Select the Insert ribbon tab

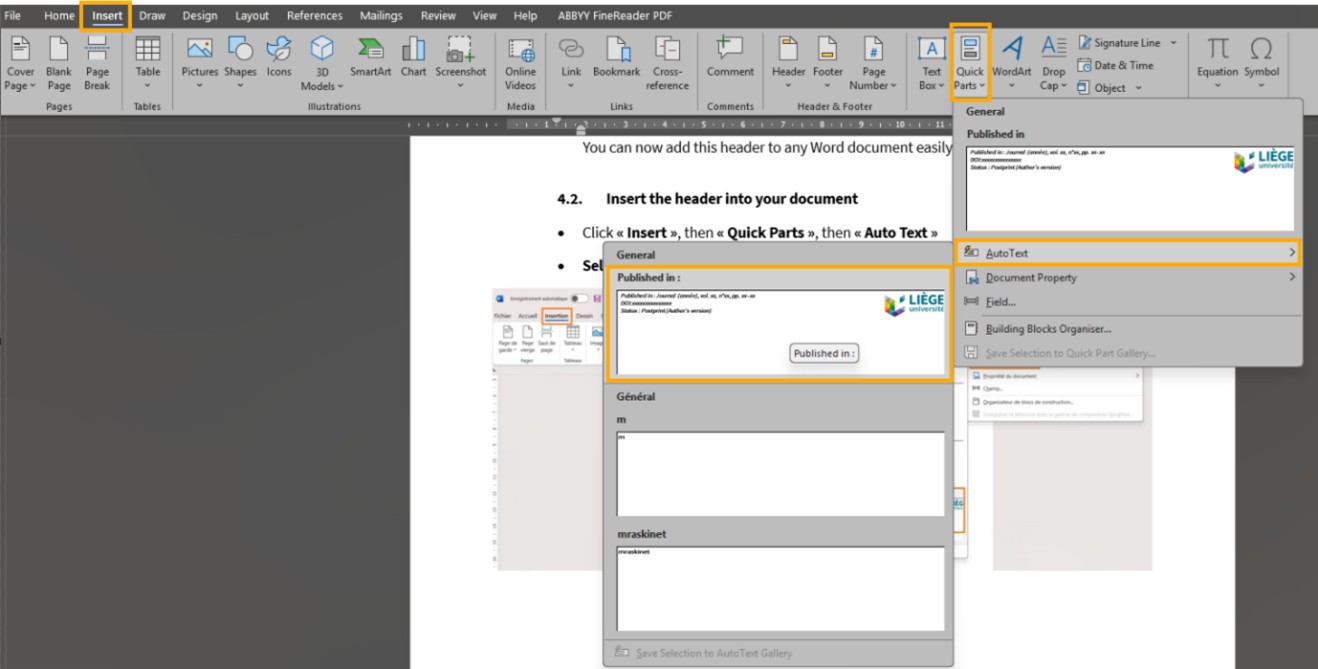pyautogui.click(x=107, y=16)
